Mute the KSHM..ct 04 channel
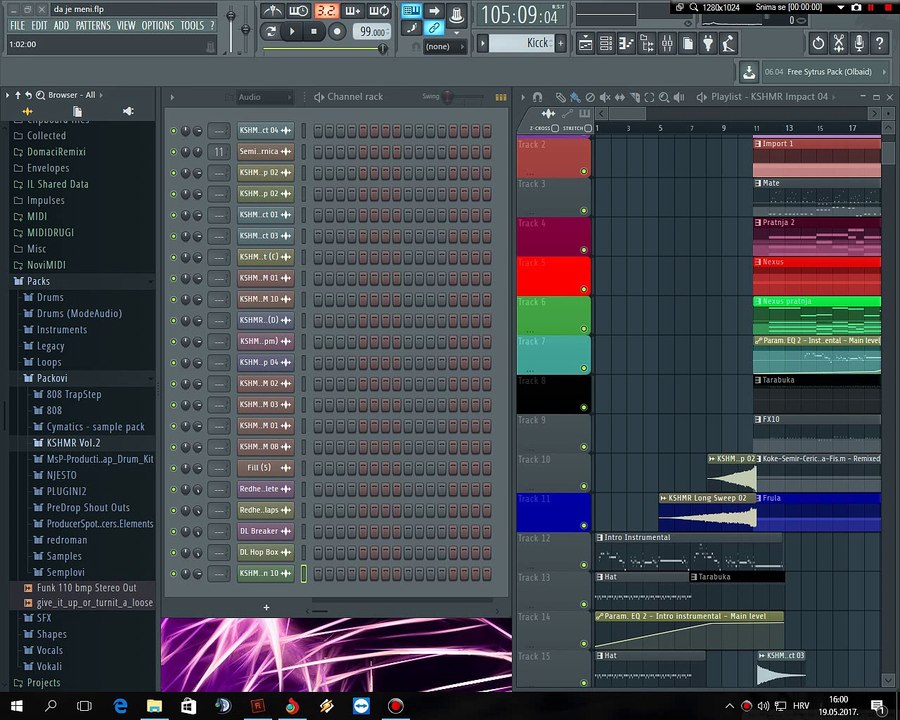 click(x=173, y=131)
